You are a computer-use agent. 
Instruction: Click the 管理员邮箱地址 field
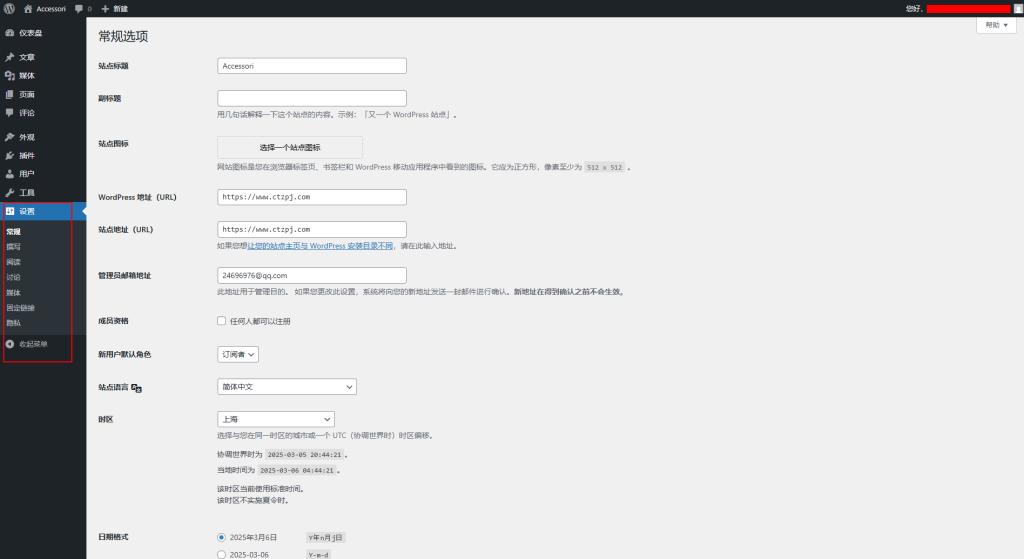point(312,276)
